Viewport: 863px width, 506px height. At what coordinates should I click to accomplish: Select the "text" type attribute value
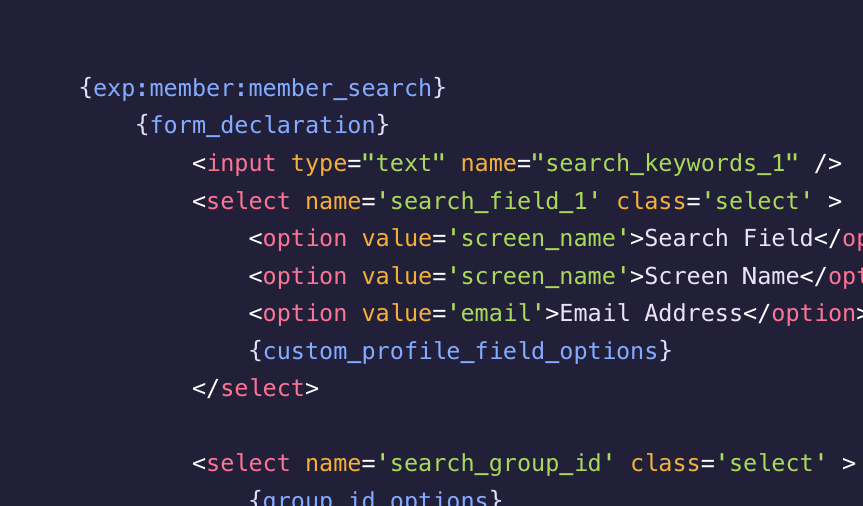click(x=403, y=164)
